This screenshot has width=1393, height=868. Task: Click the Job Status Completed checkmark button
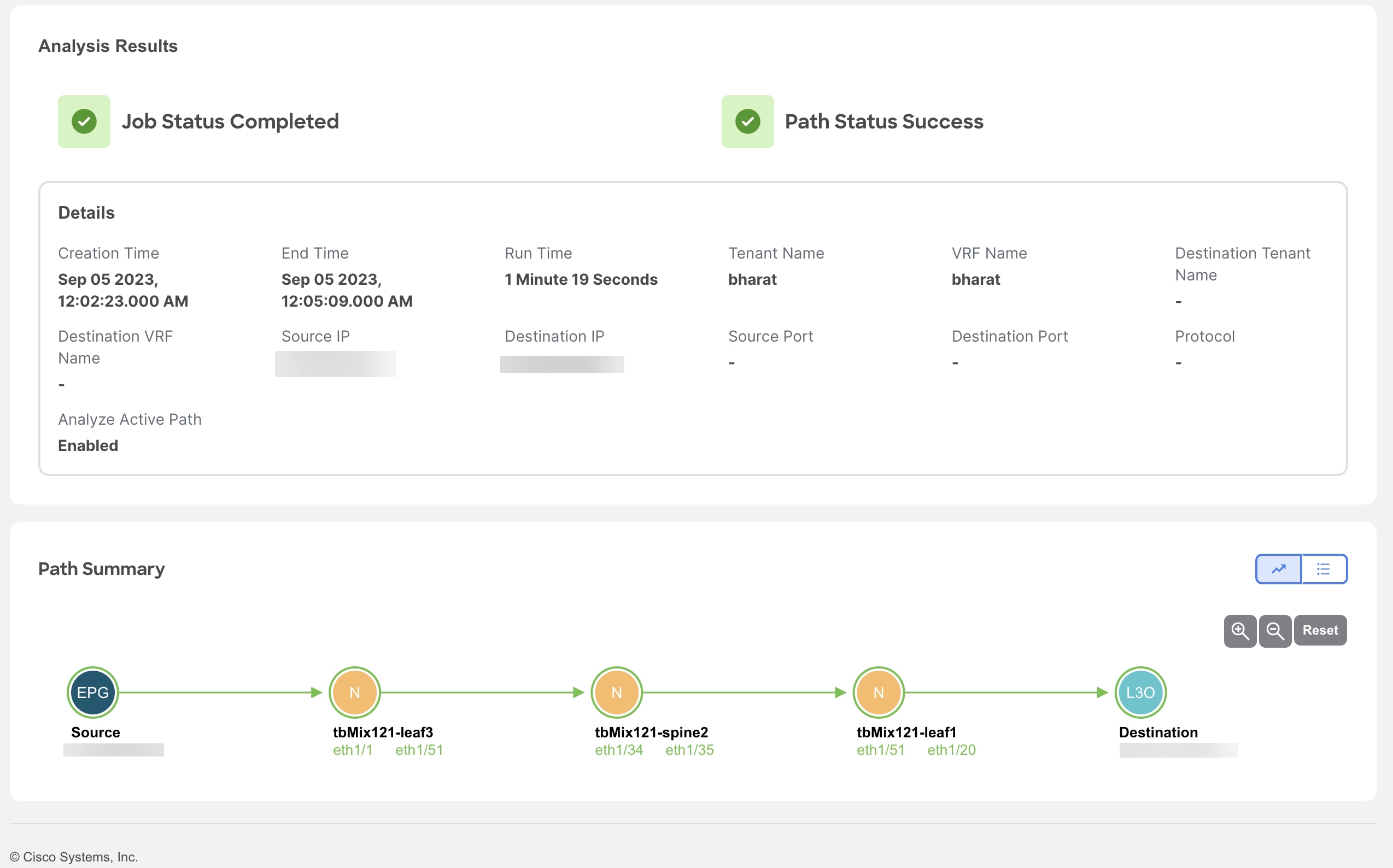tap(85, 122)
